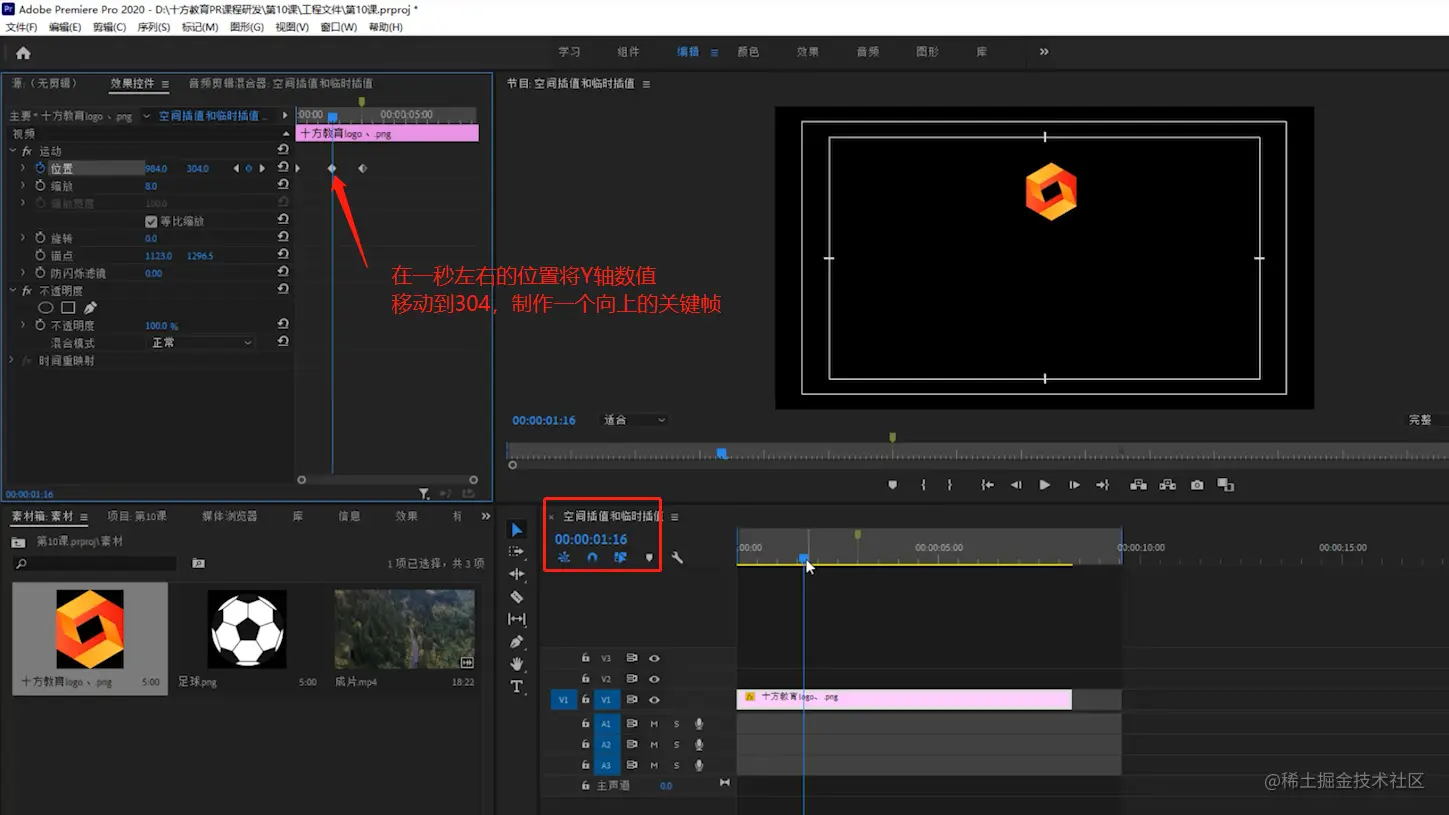Screen dimensions: 1449x815
Task: Toggle scale stopwatch animation
Action: [40, 186]
